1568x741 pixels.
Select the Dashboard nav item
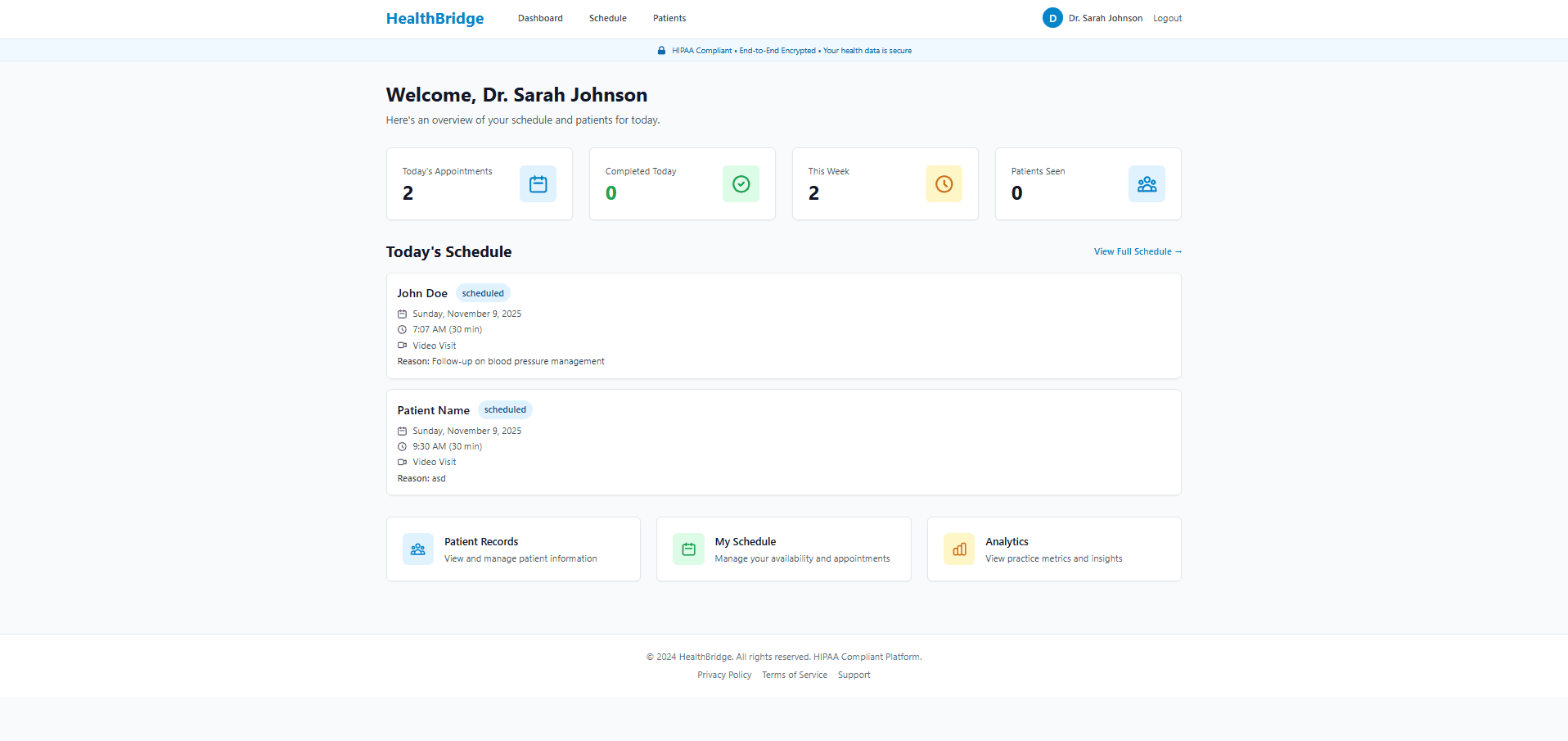point(540,18)
